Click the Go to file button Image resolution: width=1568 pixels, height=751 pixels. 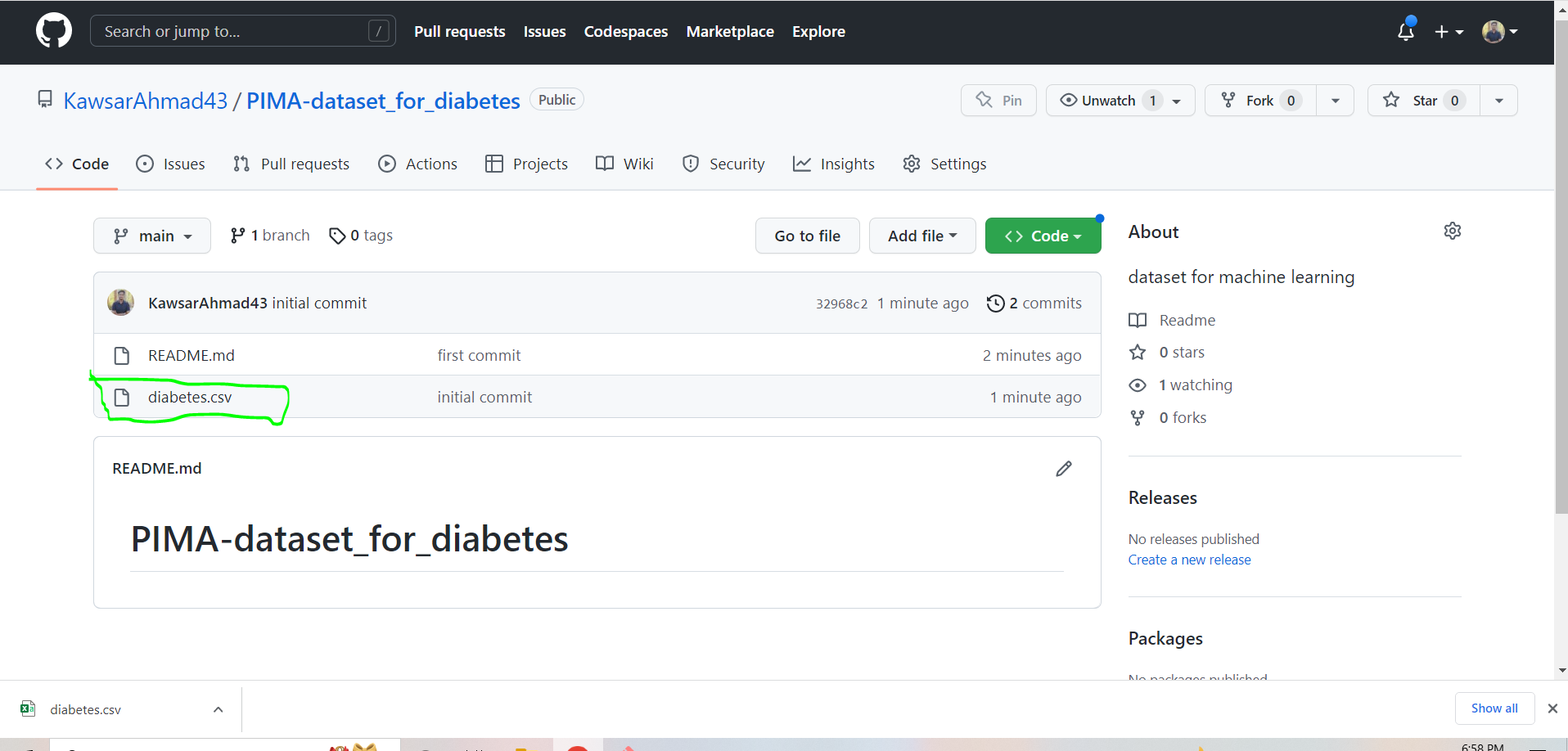(807, 236)
